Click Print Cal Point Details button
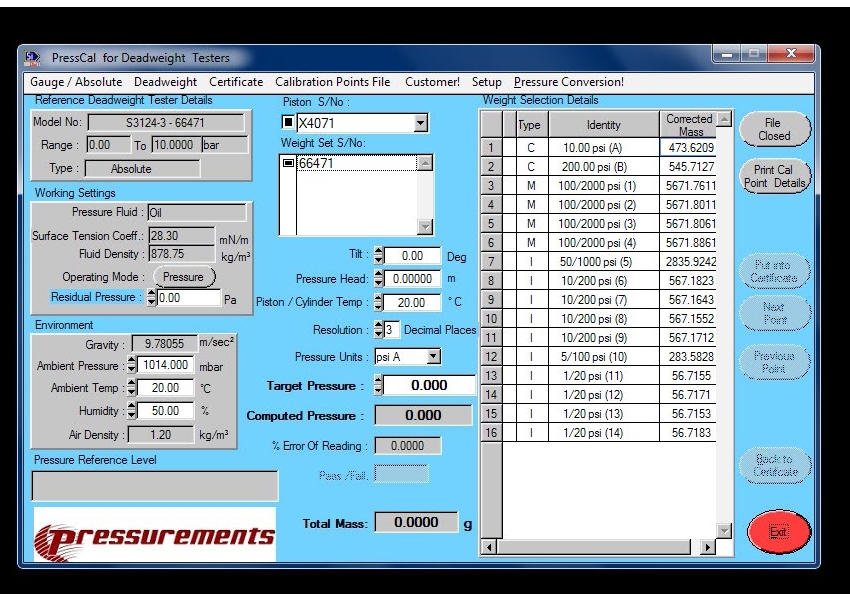This screenshot has height=600, width=850. [x=774, y=177]
